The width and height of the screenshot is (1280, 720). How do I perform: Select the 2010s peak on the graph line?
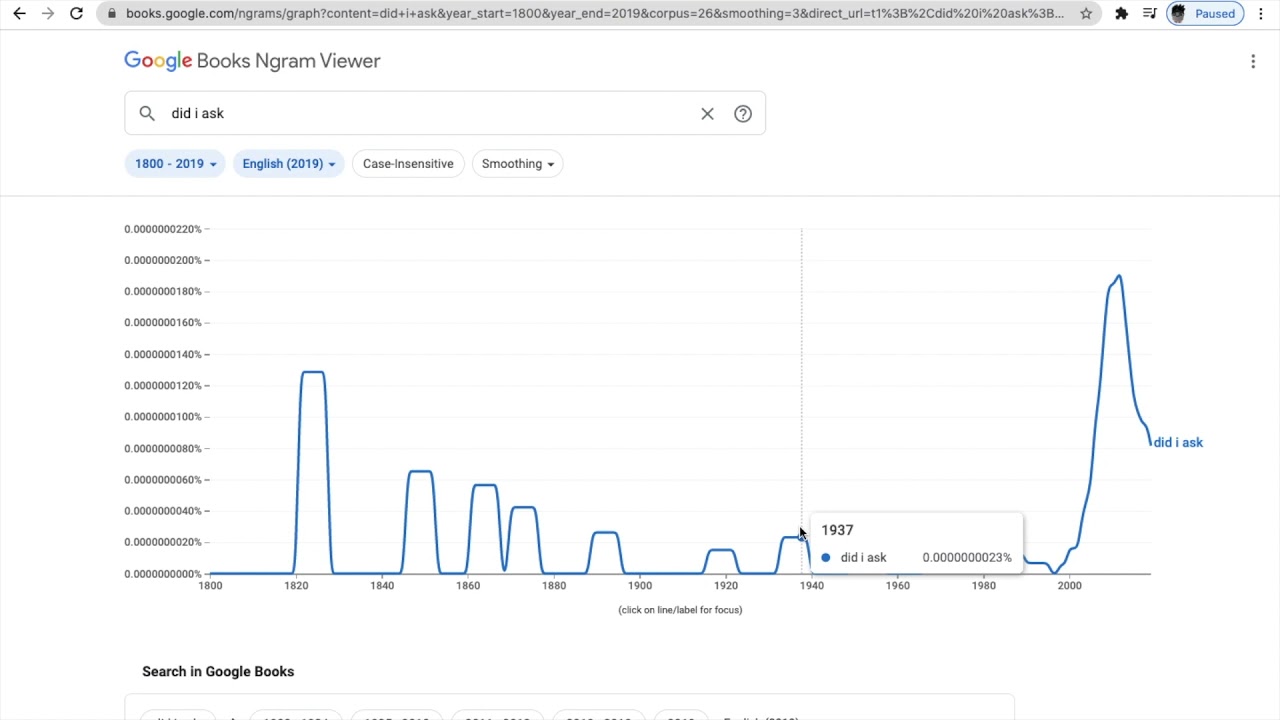coord(1118,277)
